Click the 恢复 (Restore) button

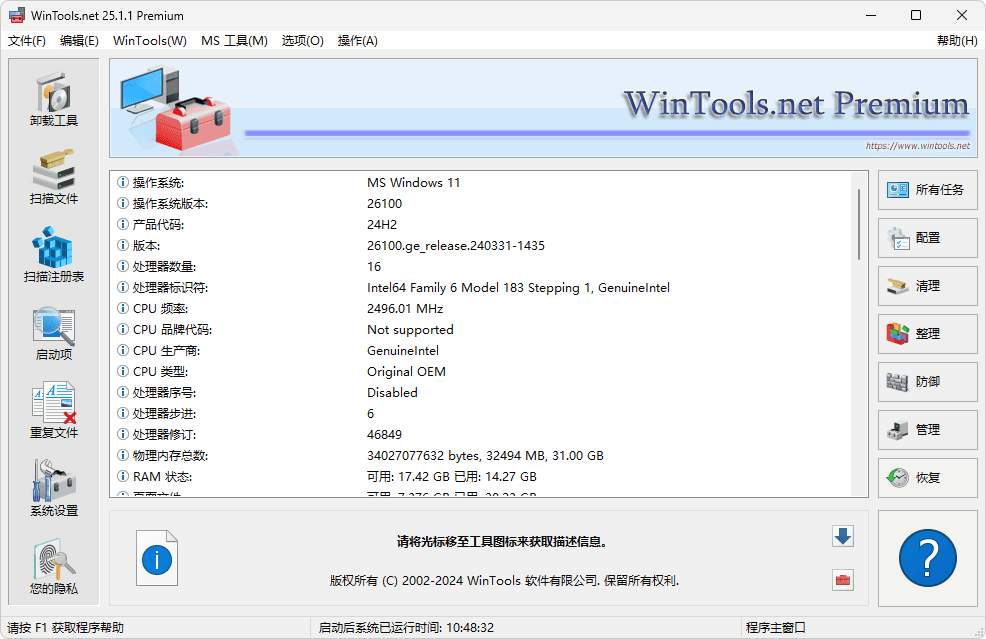point(928,478)
